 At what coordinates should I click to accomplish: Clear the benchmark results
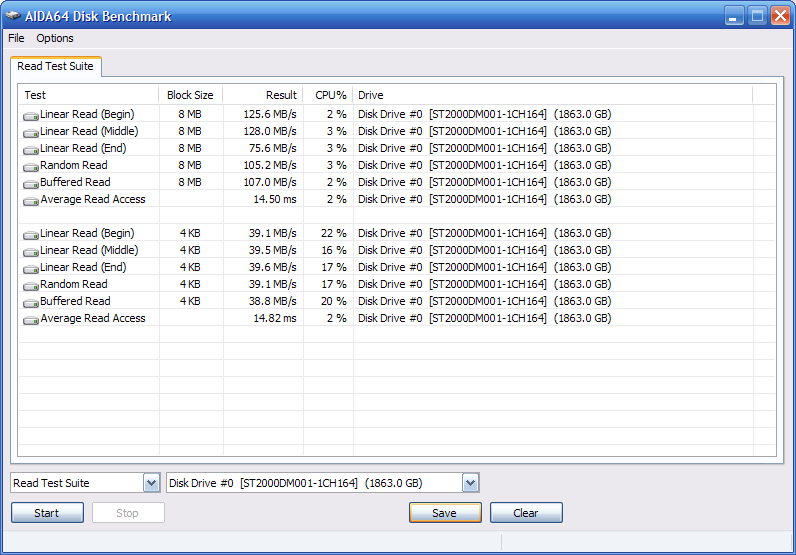(526, 513)
